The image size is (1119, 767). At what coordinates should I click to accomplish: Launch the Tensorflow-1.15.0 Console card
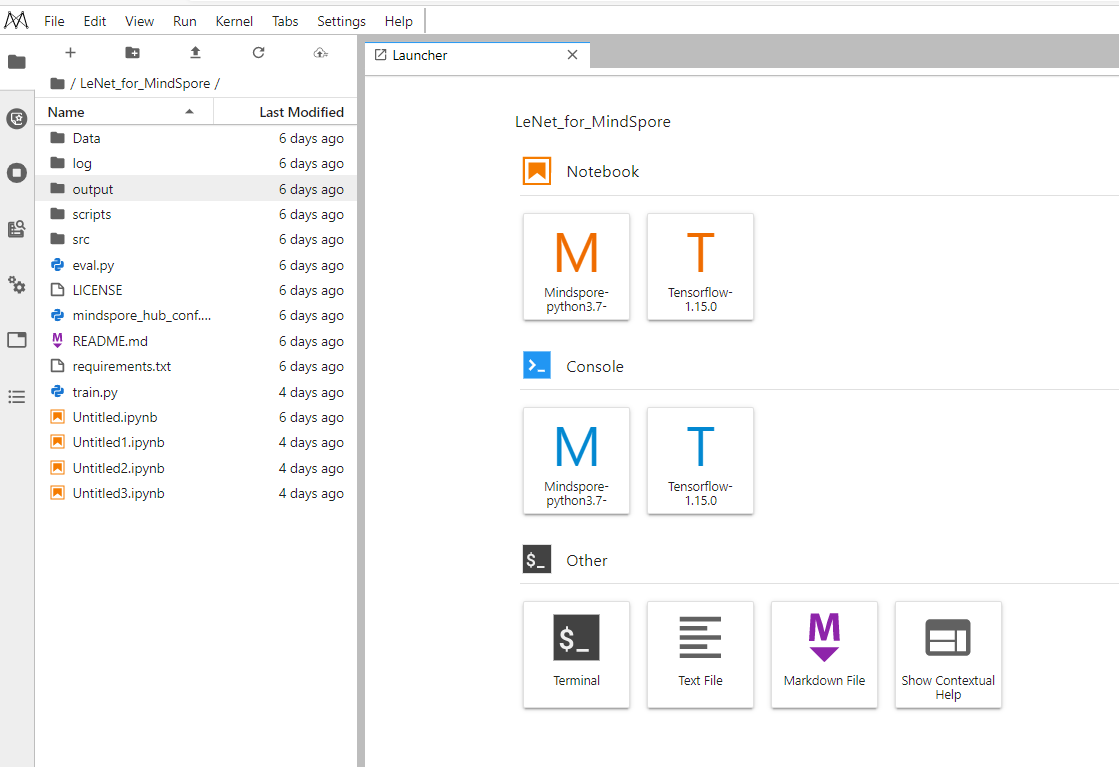(x=700, y=461)
